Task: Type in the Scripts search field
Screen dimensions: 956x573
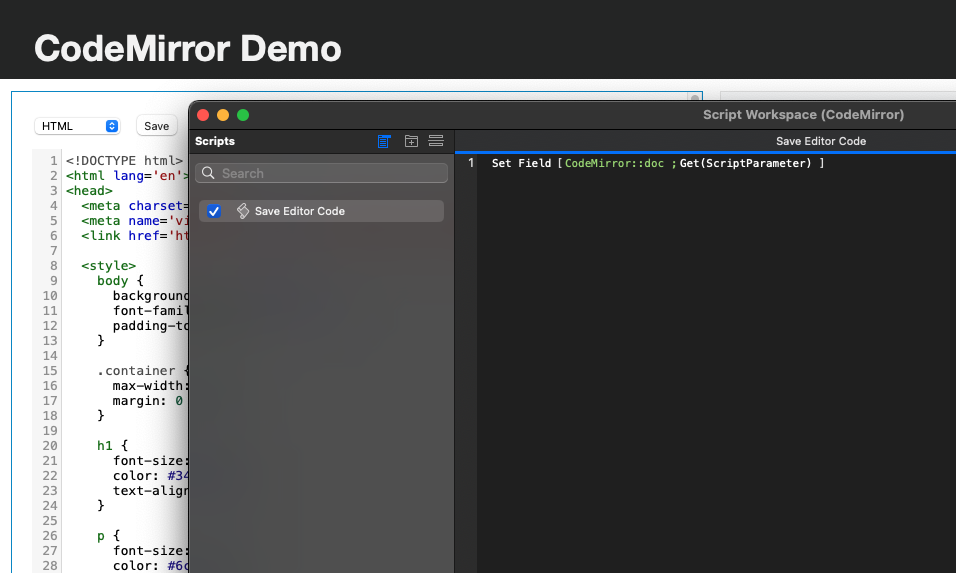Action: [330, 173]
